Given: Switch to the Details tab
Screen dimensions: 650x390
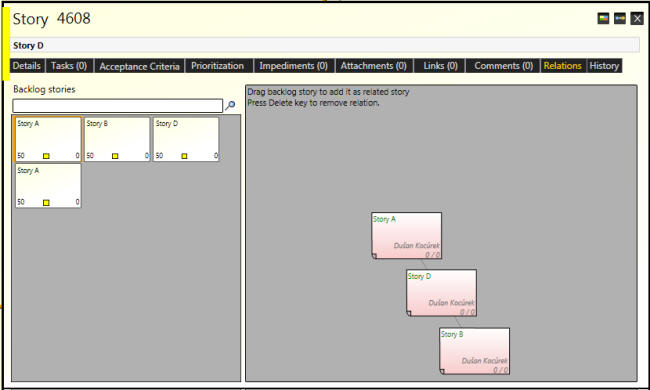Looking at the screenshot, I should pyautogui.click(x=27, y=66).
